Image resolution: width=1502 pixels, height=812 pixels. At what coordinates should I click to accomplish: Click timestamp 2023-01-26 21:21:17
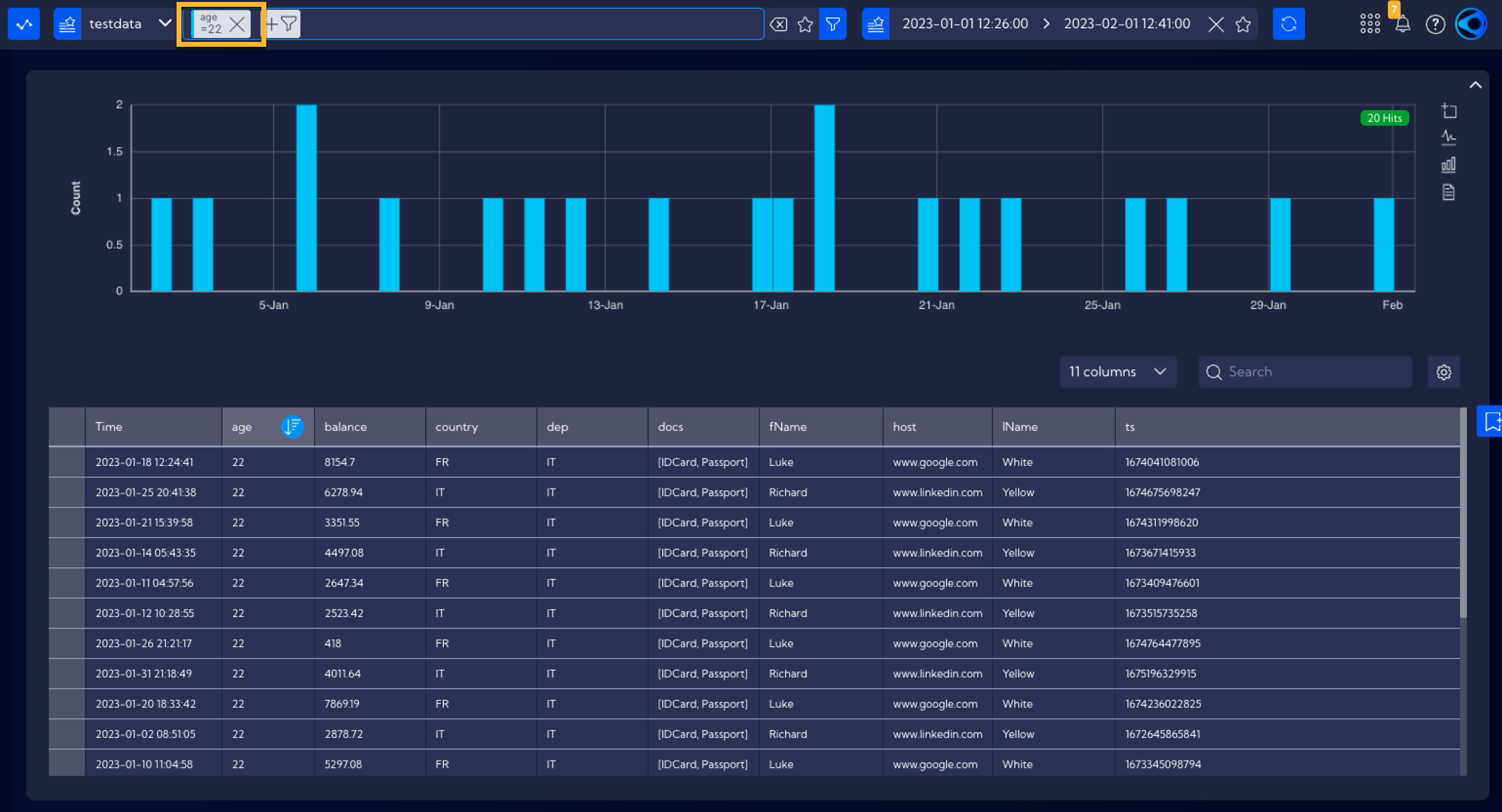[x=143, y=643]
